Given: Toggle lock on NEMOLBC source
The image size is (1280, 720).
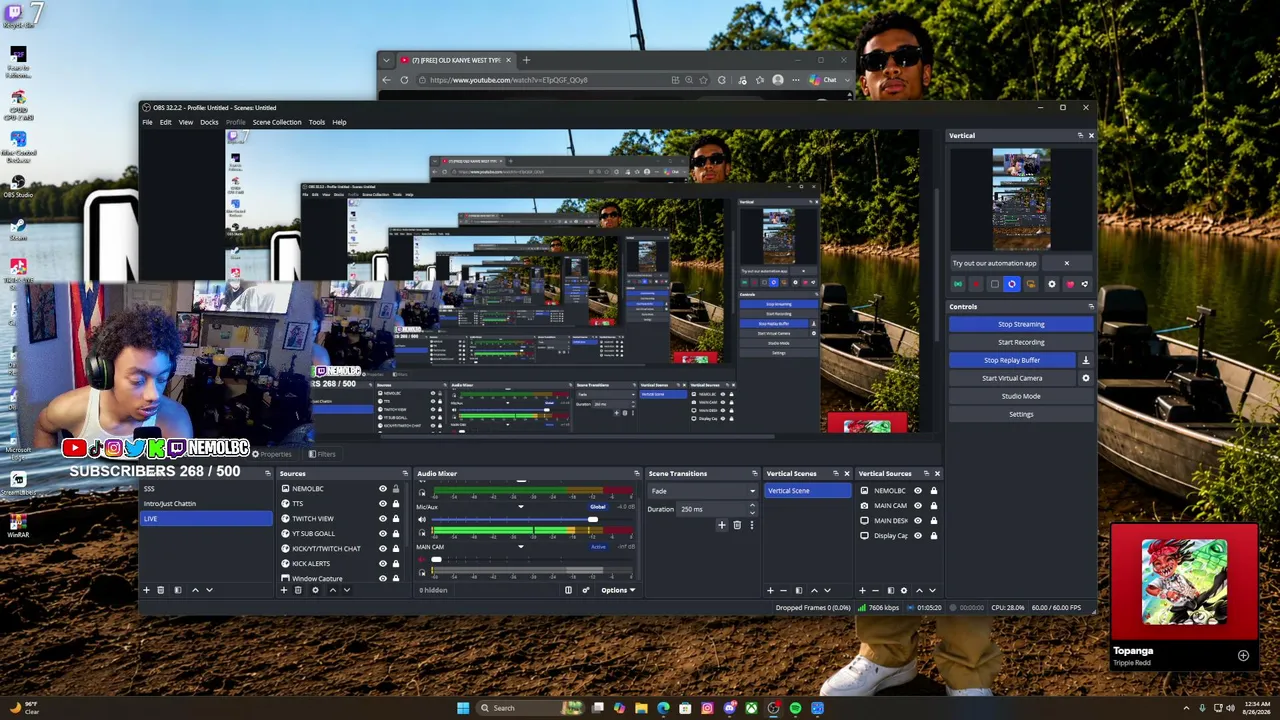Looking at the screenshot, I should [x=395, y=489].
